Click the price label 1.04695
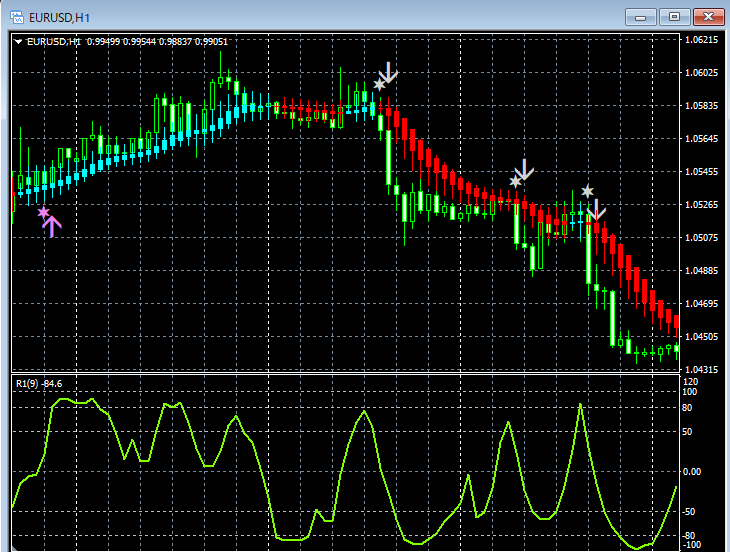This screenshot has height=552, width=730. [701, 303]
